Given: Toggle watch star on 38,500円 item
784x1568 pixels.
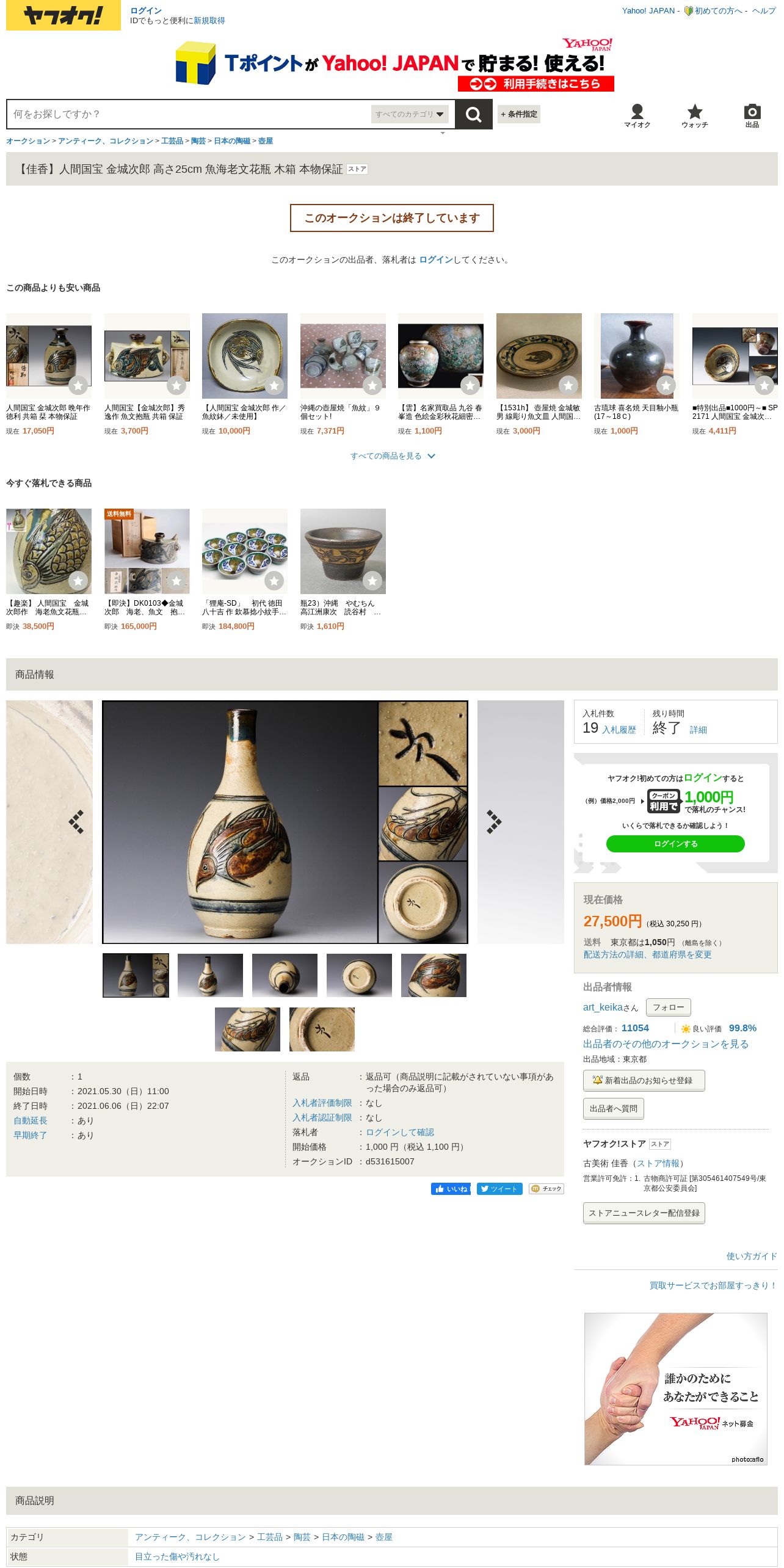Looking at the screenshot, I should (78, 581).
